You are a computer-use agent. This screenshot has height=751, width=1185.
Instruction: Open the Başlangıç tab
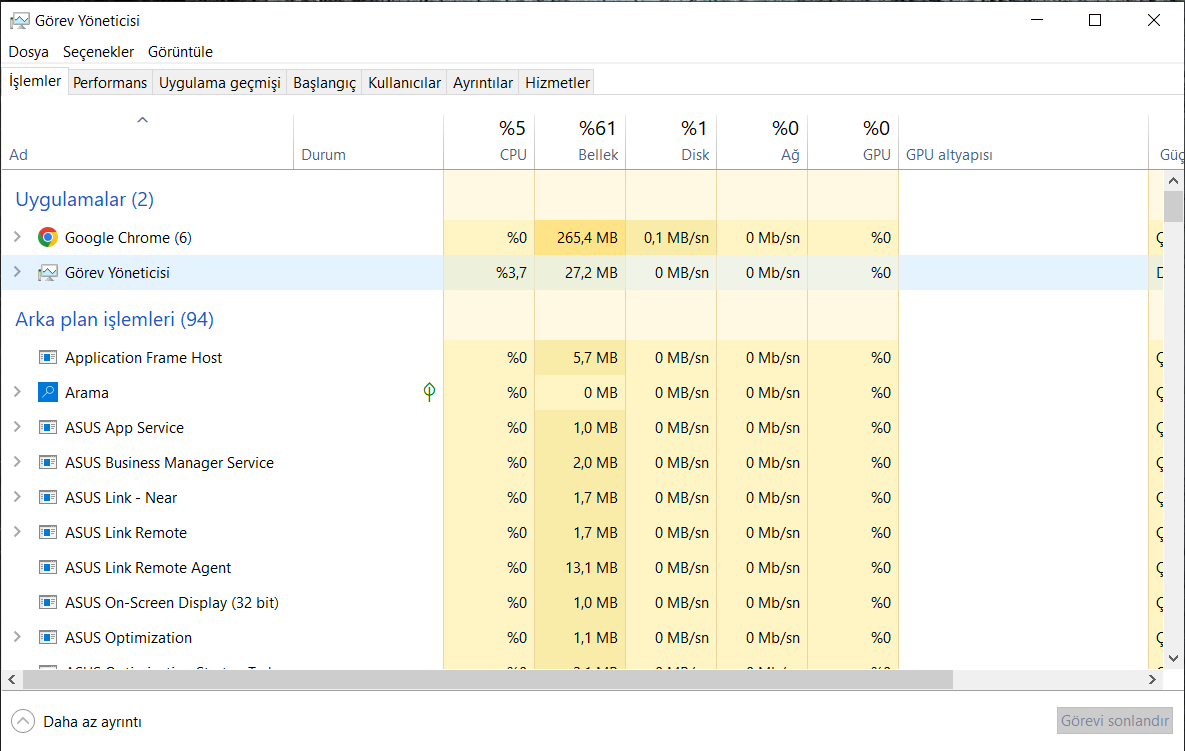click(x=324, y=83)
